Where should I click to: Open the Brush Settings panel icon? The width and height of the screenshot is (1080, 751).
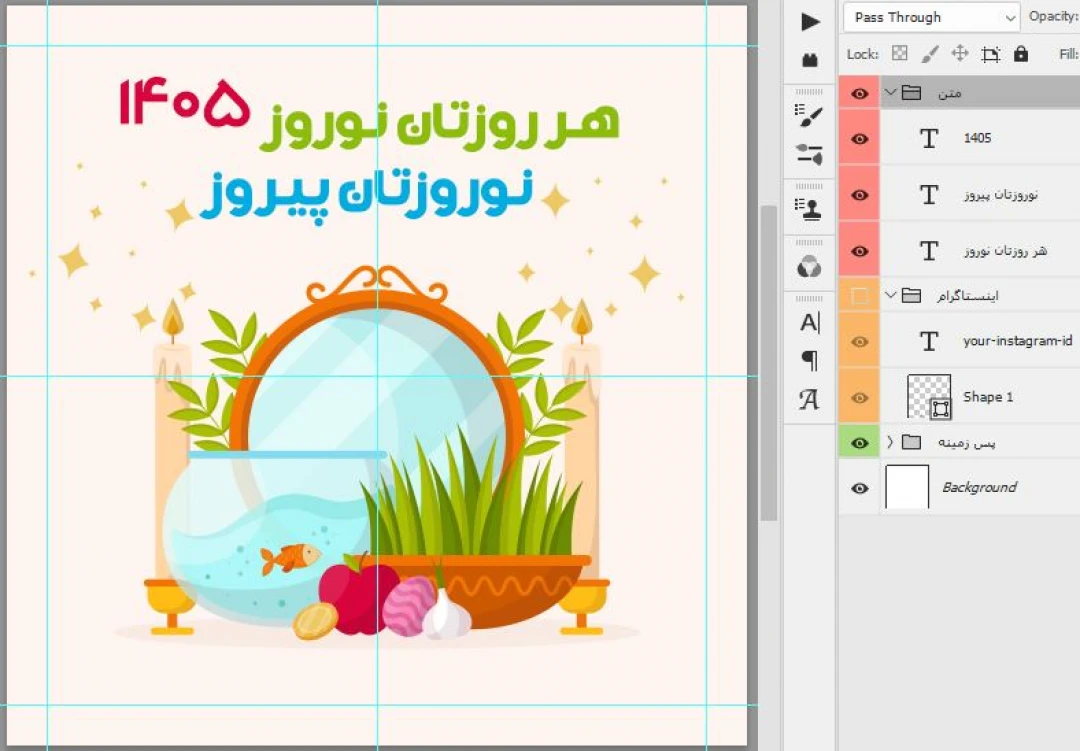click(x=809, y=115)
